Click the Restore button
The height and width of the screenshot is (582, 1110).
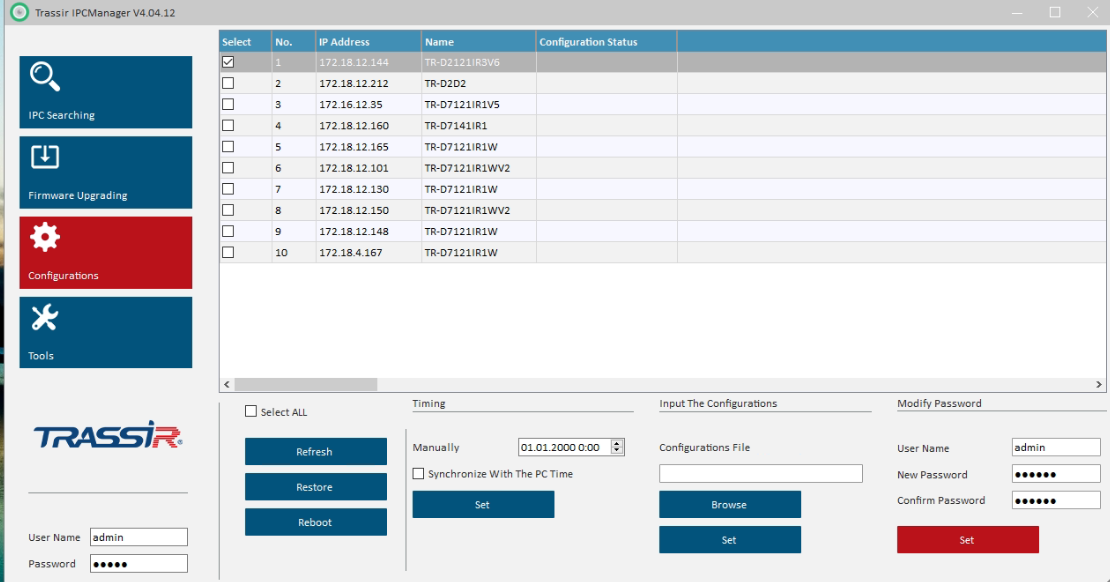316,487
